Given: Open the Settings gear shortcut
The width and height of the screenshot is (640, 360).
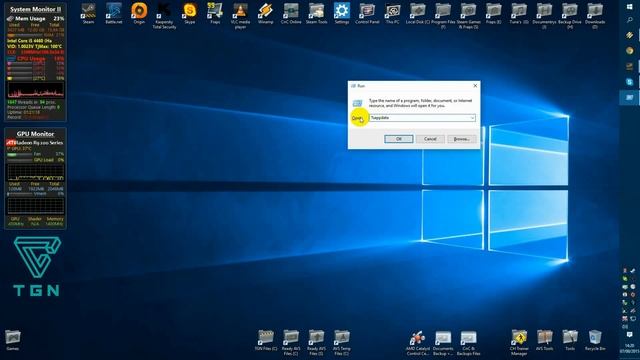Looking at the screenshot, I should (x=342, y=13).
